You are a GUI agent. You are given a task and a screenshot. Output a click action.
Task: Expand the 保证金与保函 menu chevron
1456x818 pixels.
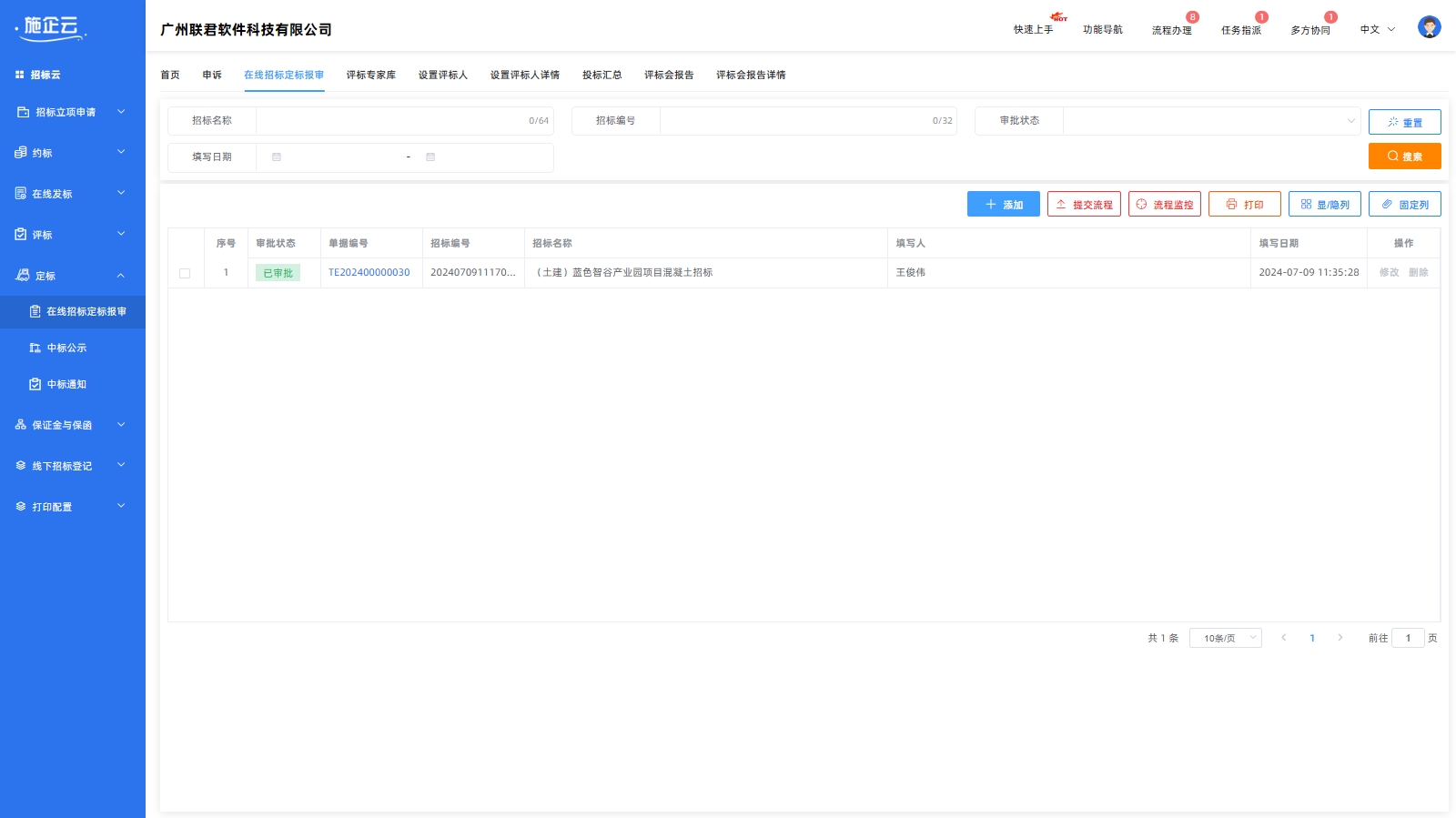point(121,424)
